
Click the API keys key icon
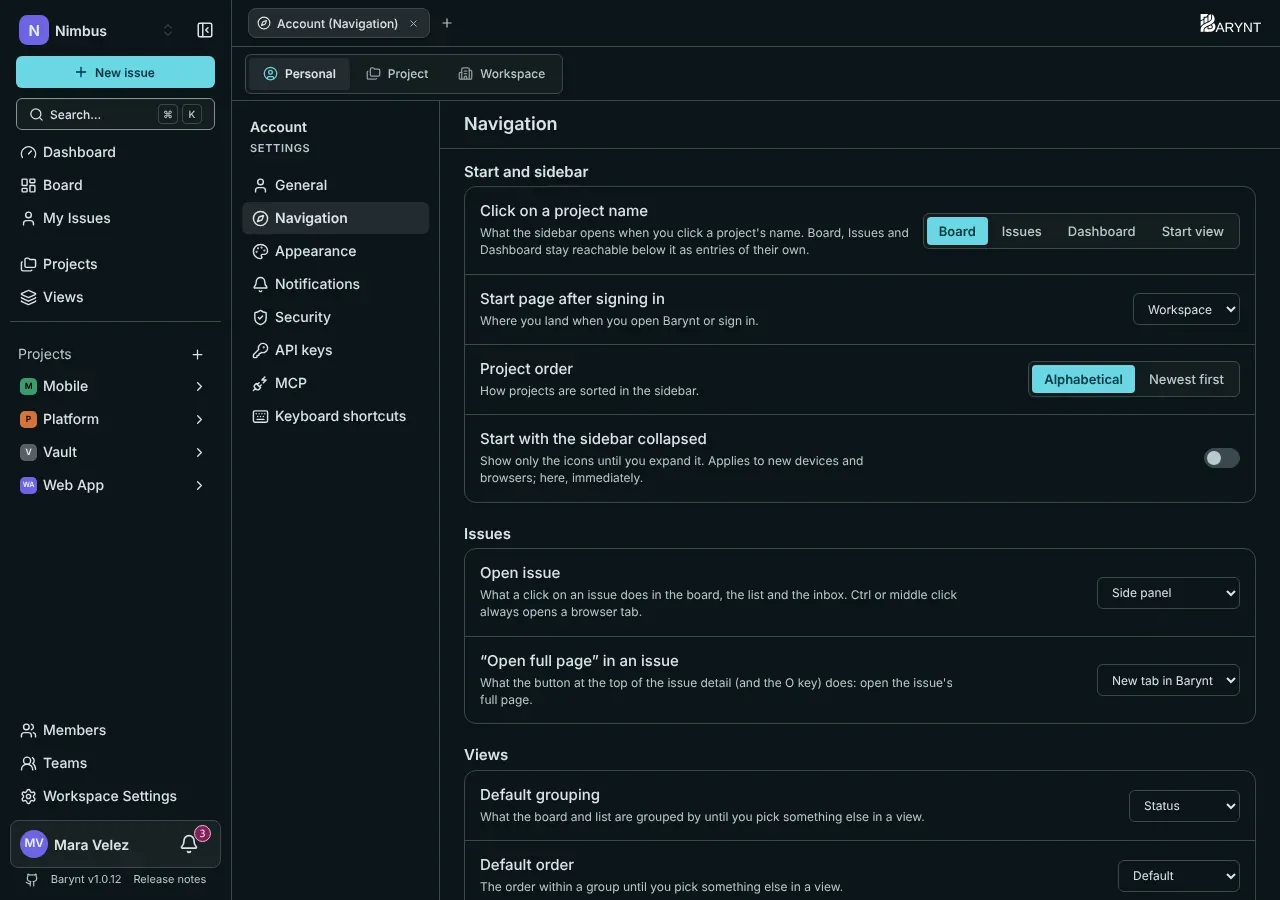(x=260, y=350)
